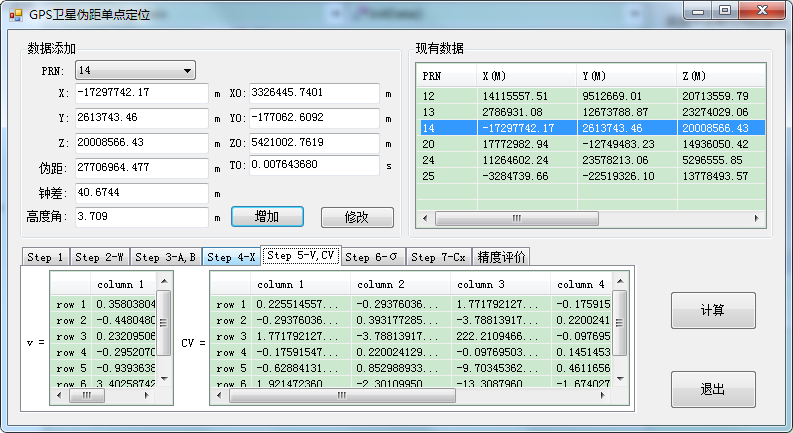The width and height of the screenshot is (793, 433).
Task: Select the PRN 25 data row
Action: [590, 176]
